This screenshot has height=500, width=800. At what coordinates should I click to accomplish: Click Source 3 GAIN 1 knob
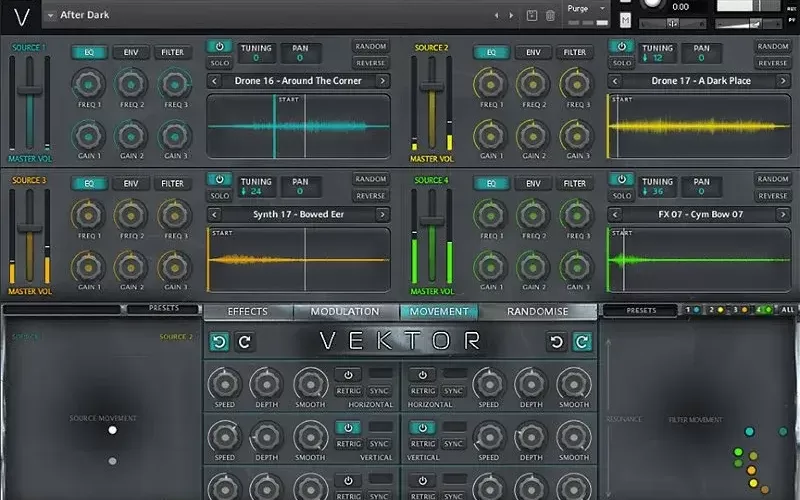pyautogui.click(x=88, y=267)
